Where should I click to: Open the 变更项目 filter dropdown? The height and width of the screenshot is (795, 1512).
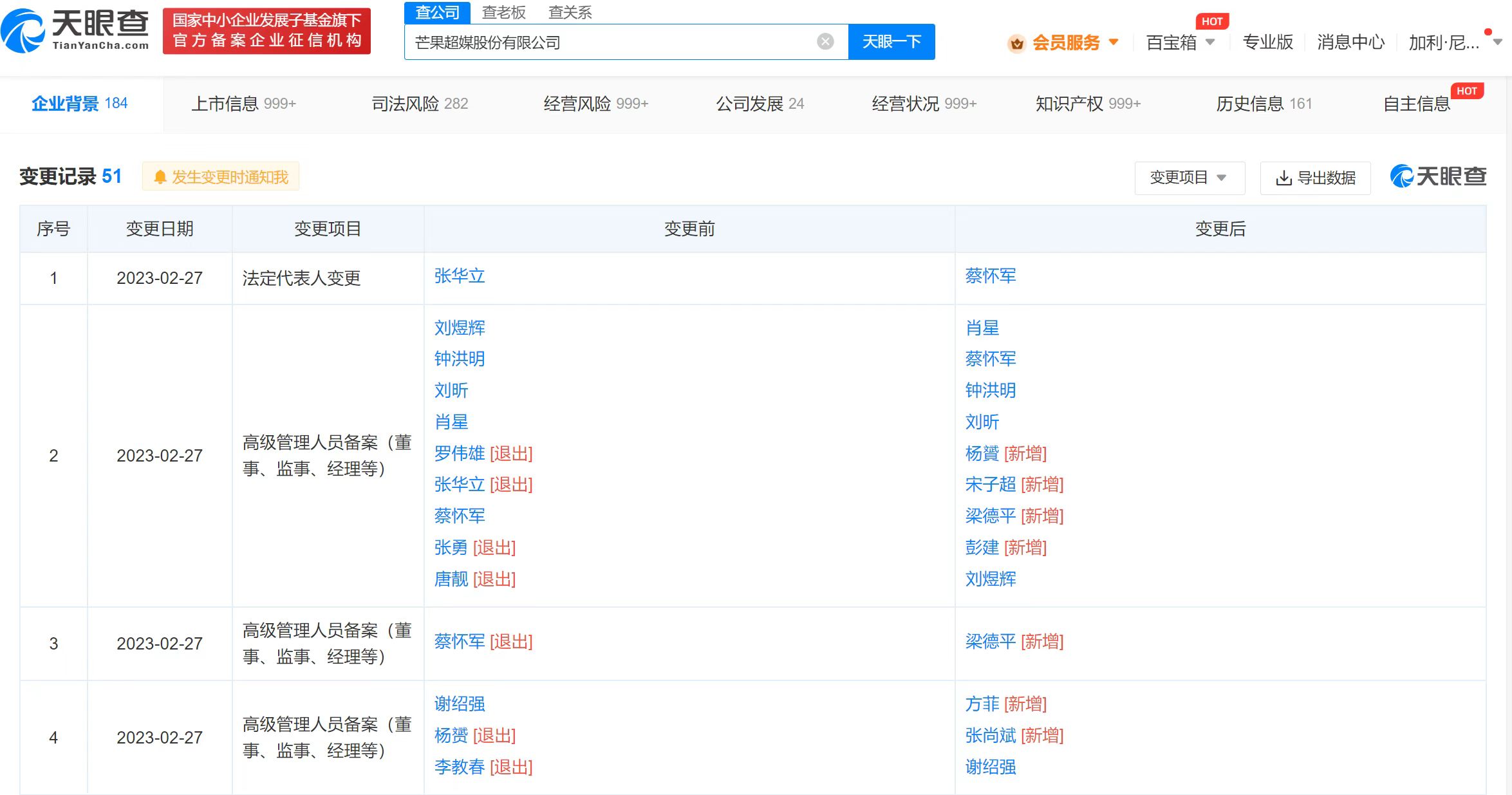click(1189, 178)
